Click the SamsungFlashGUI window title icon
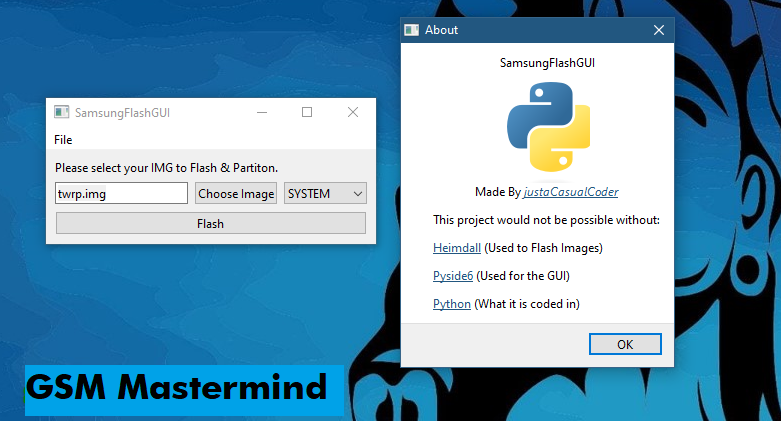Screen dimensions: 781x421 point(61,112)
